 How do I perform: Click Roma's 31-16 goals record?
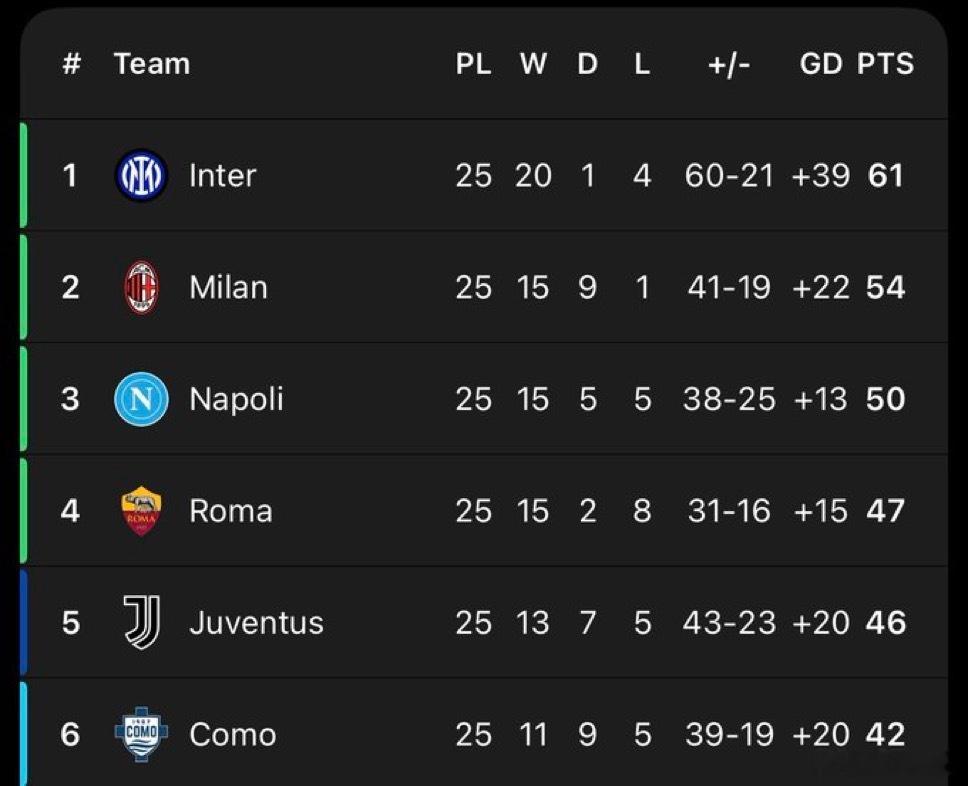coord(729,511)
